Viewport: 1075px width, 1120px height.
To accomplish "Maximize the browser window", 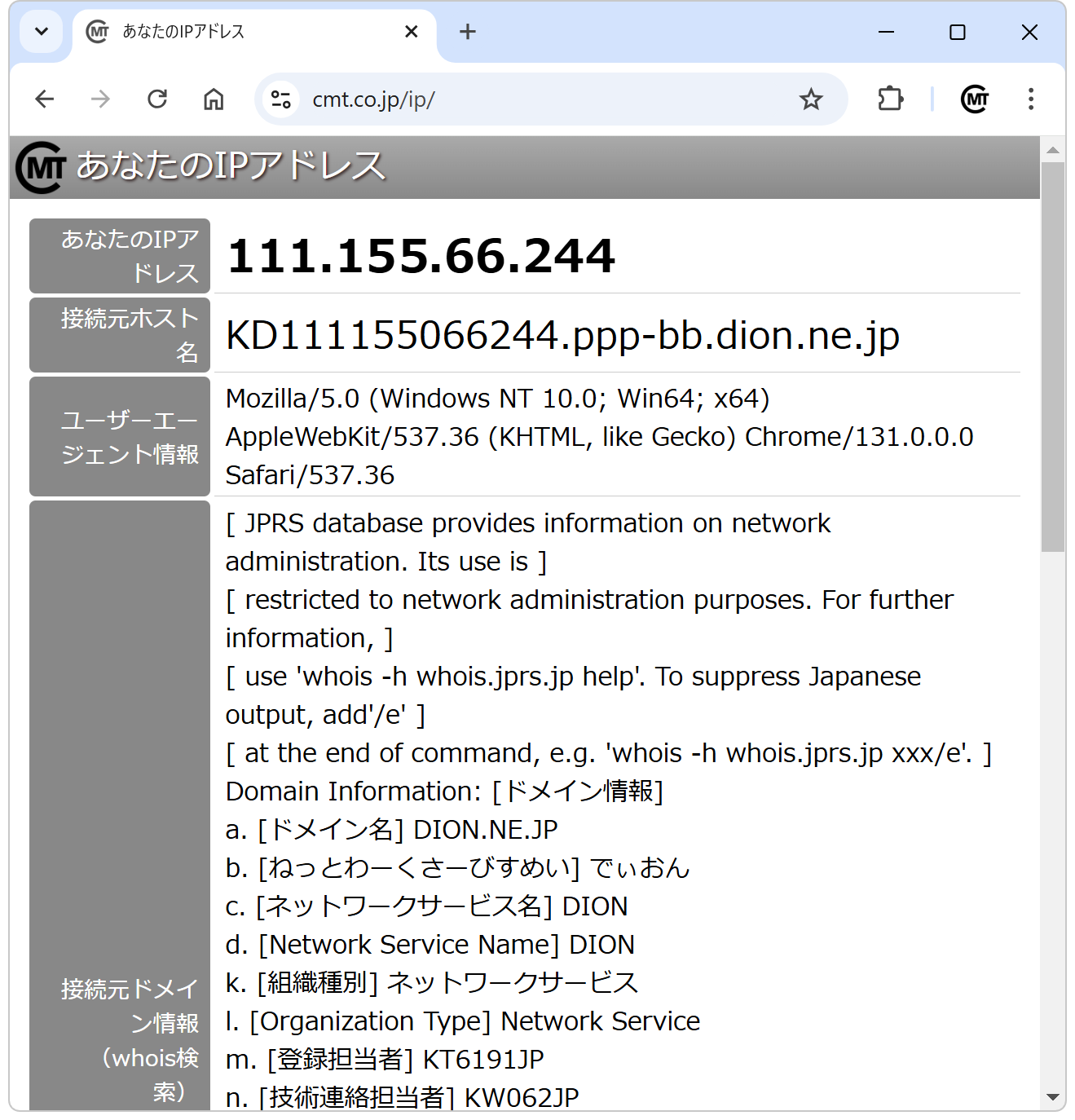I will 958,32.
